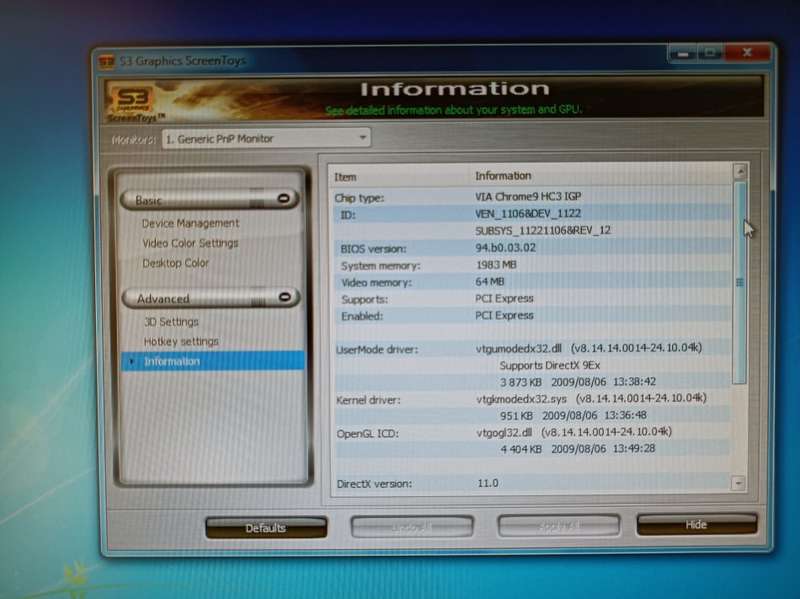Click the Information column header
Image resolution: width=800 pixels, height=599 pixels.
(503, 176)
